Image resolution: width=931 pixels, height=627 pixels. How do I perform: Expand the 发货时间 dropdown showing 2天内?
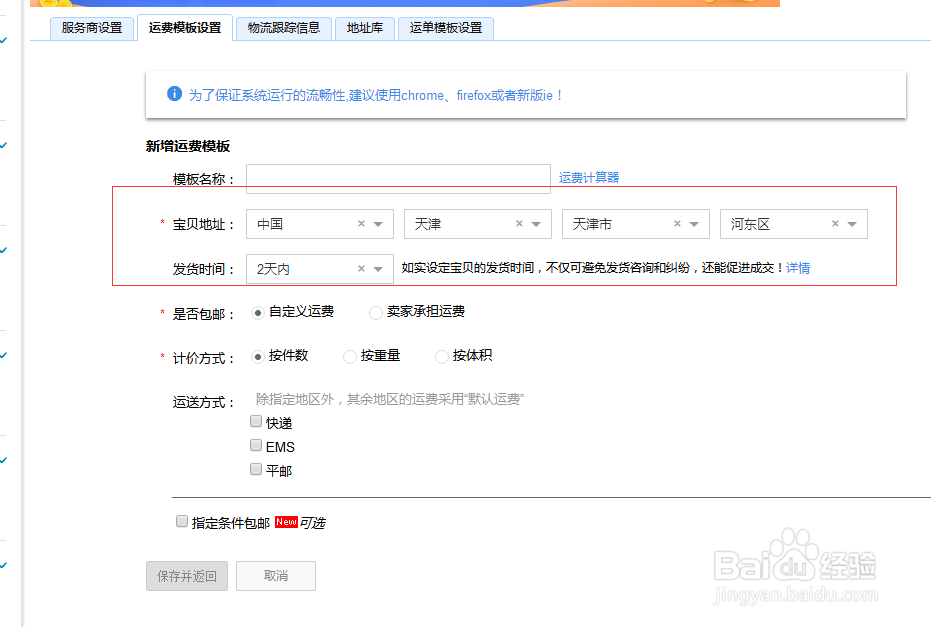(380, 268)
